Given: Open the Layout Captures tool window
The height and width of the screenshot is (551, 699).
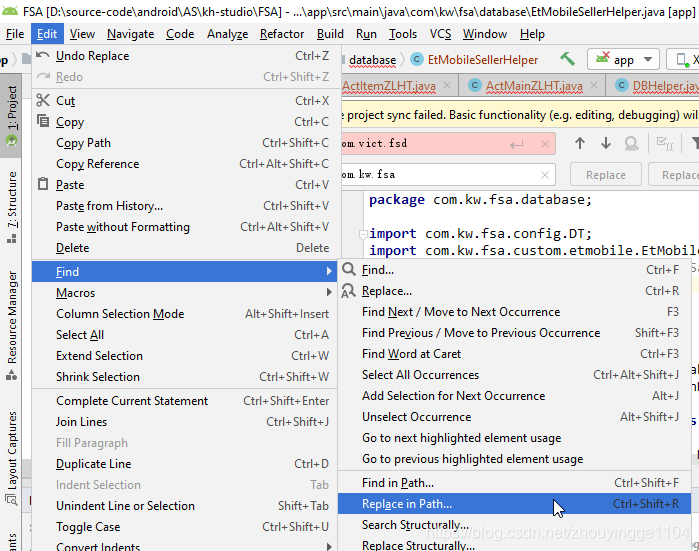Looking at the screenshot, I should click(x=12, y=458).
